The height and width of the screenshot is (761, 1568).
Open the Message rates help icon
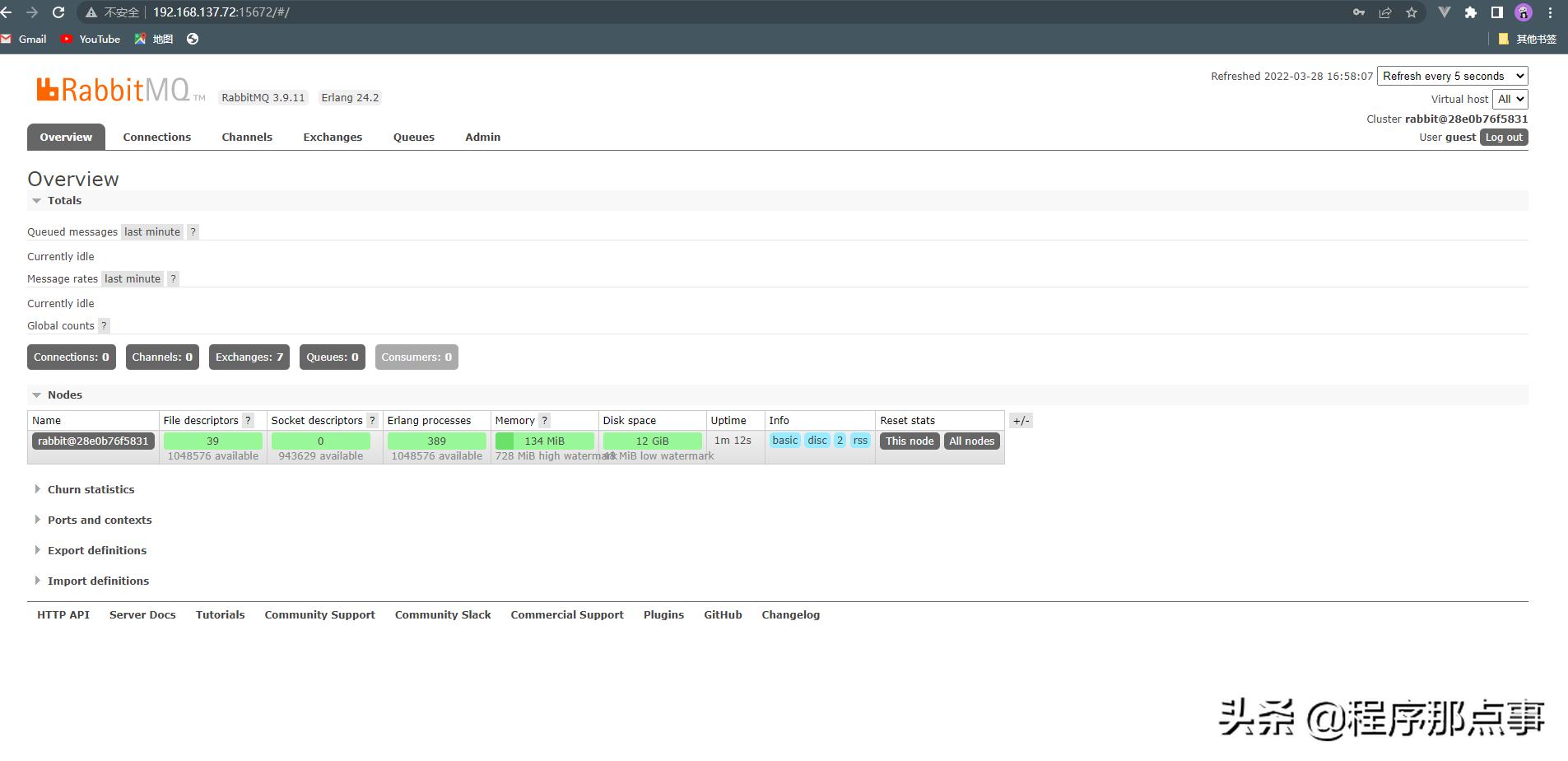click(x=173, y=278)
